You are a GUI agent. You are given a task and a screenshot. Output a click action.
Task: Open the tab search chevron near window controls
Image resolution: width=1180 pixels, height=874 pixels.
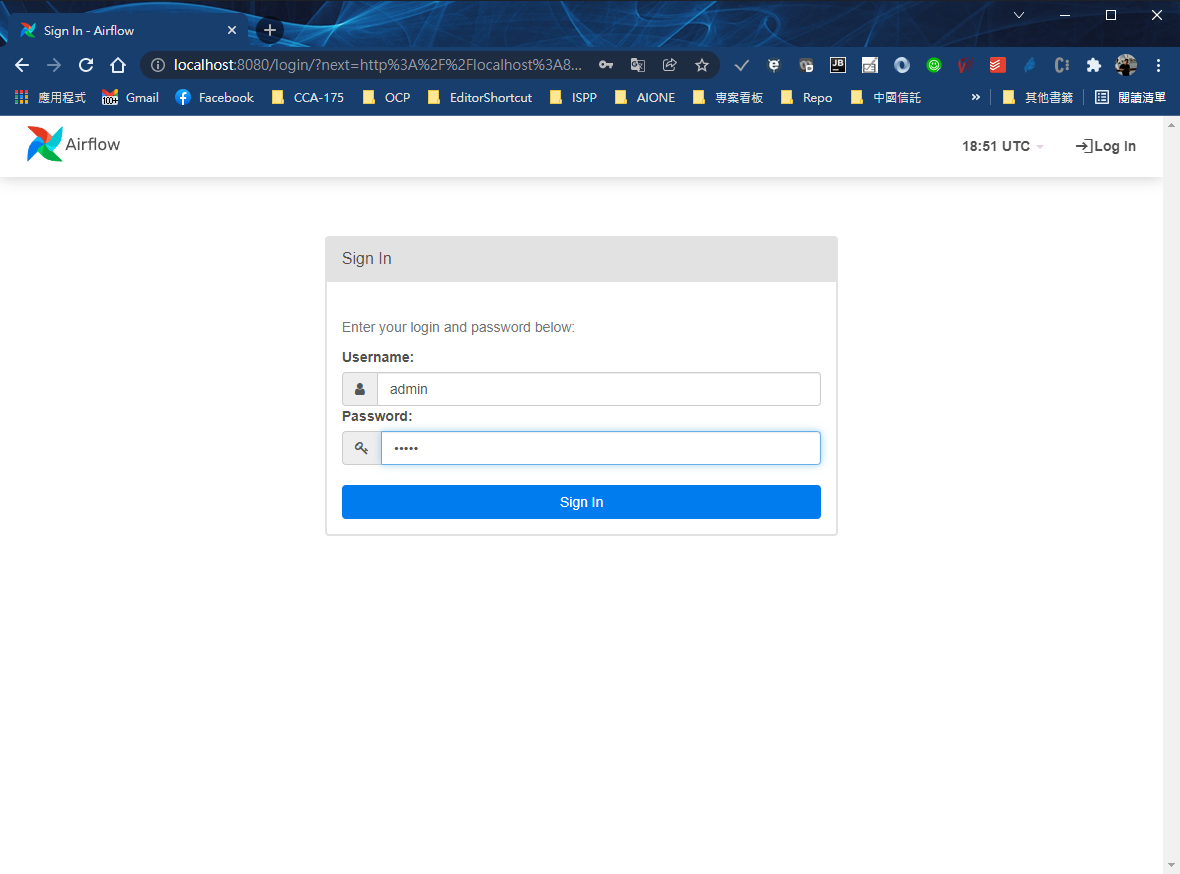point(1019,15)
